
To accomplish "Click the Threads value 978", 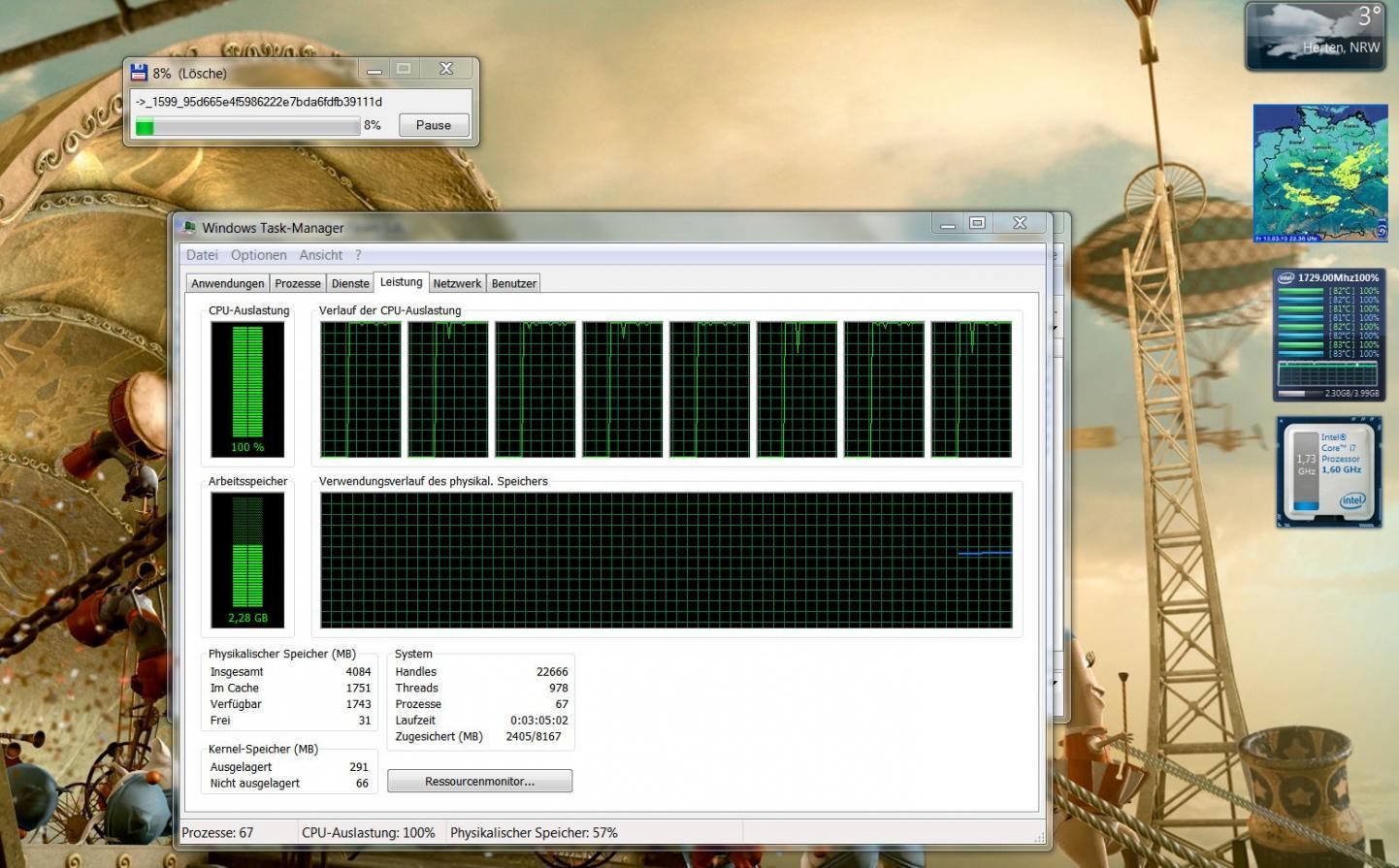I will (x=558, y=688).
